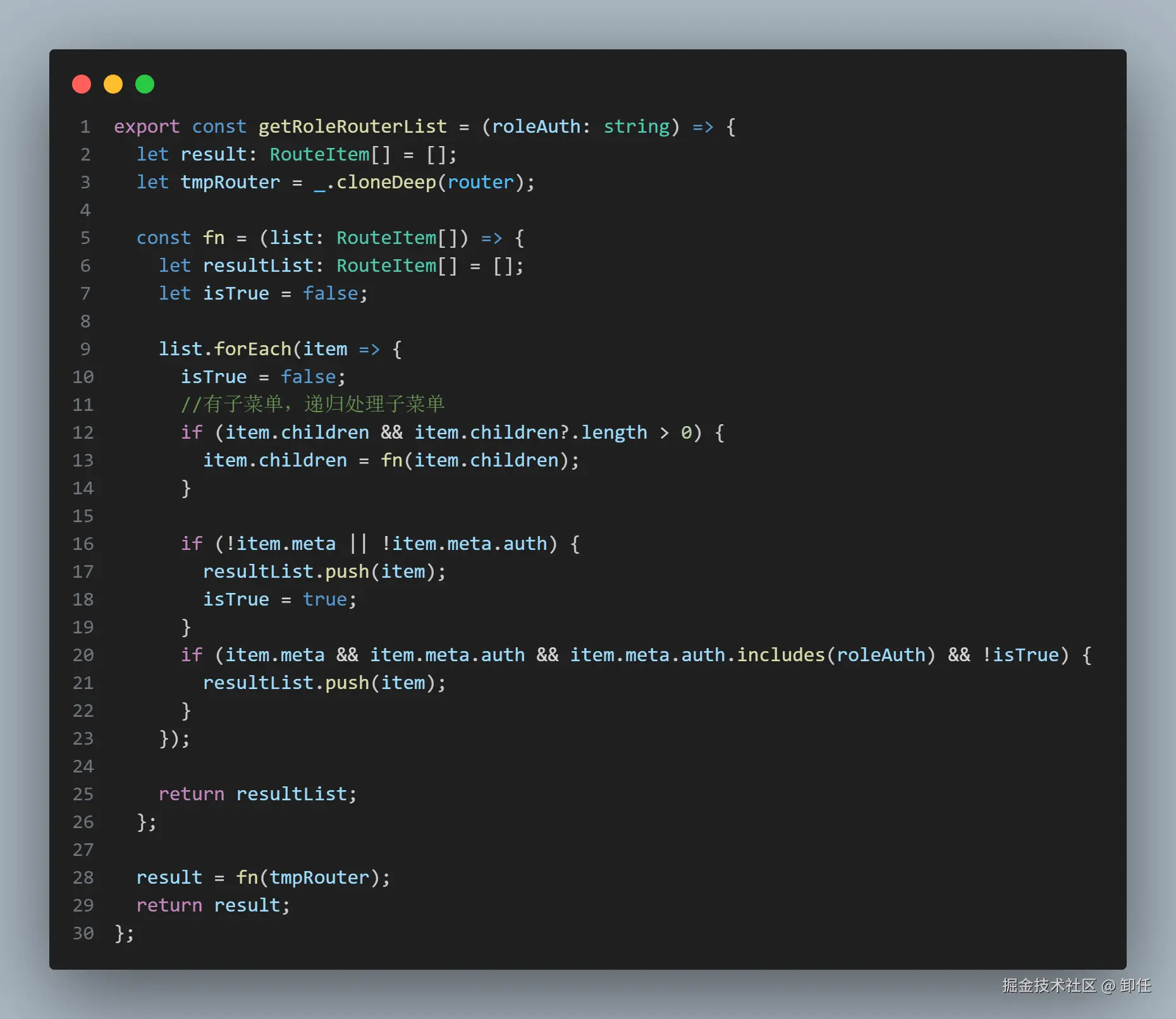Image resolution: width=1176 pixels, height=1019 pixels.
Task: Select the RouteItem type annotation on line 2
Action: [319, 154]
